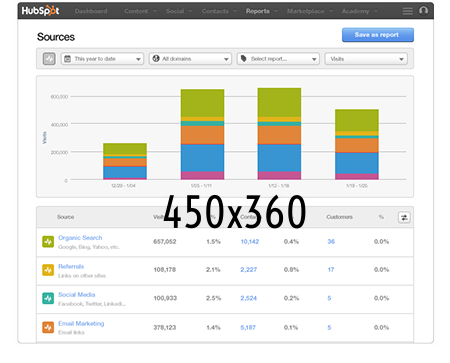
Task: Click the HubSpot logo
Action: tap(40, 11)
